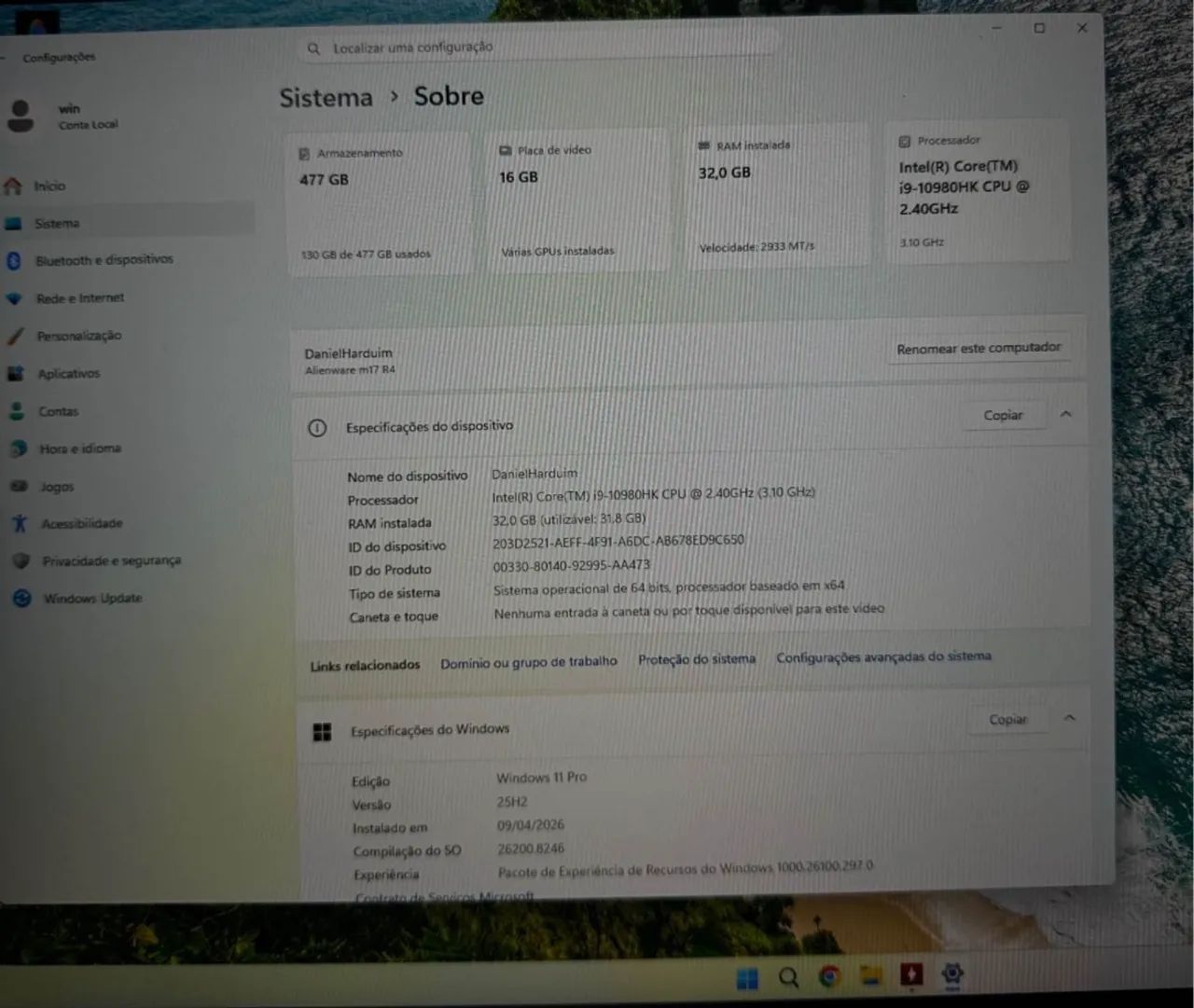The image size is (1194, 1008).
Task: Select the OS build 26200.8246
Action: tap(531, 849)
